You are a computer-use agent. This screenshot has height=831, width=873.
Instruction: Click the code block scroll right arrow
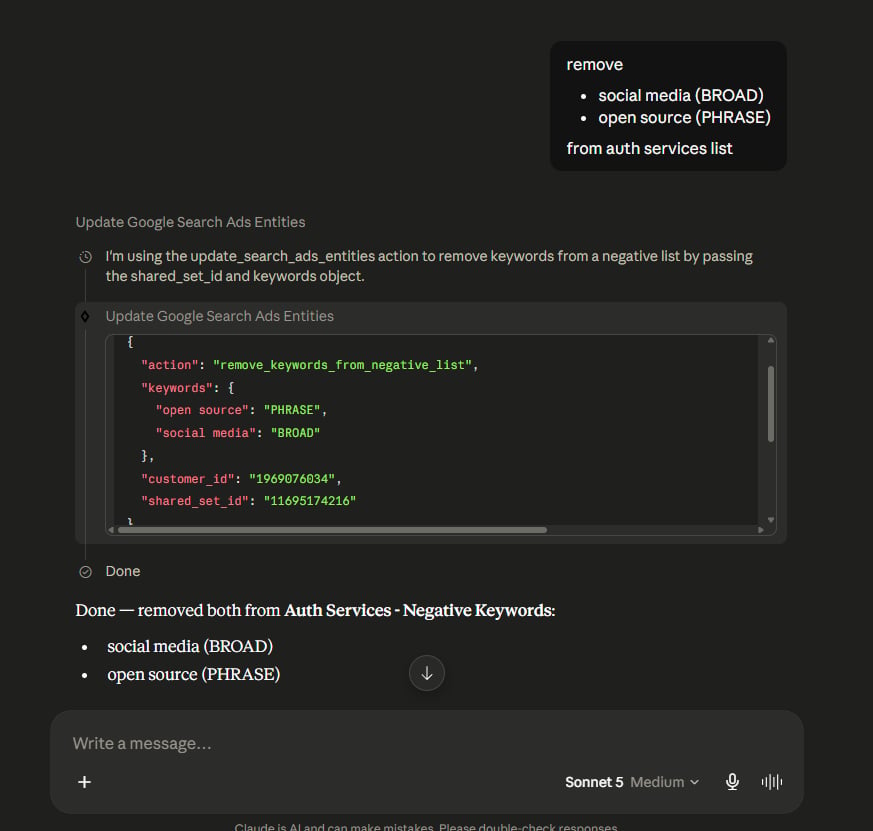[761, 530]
